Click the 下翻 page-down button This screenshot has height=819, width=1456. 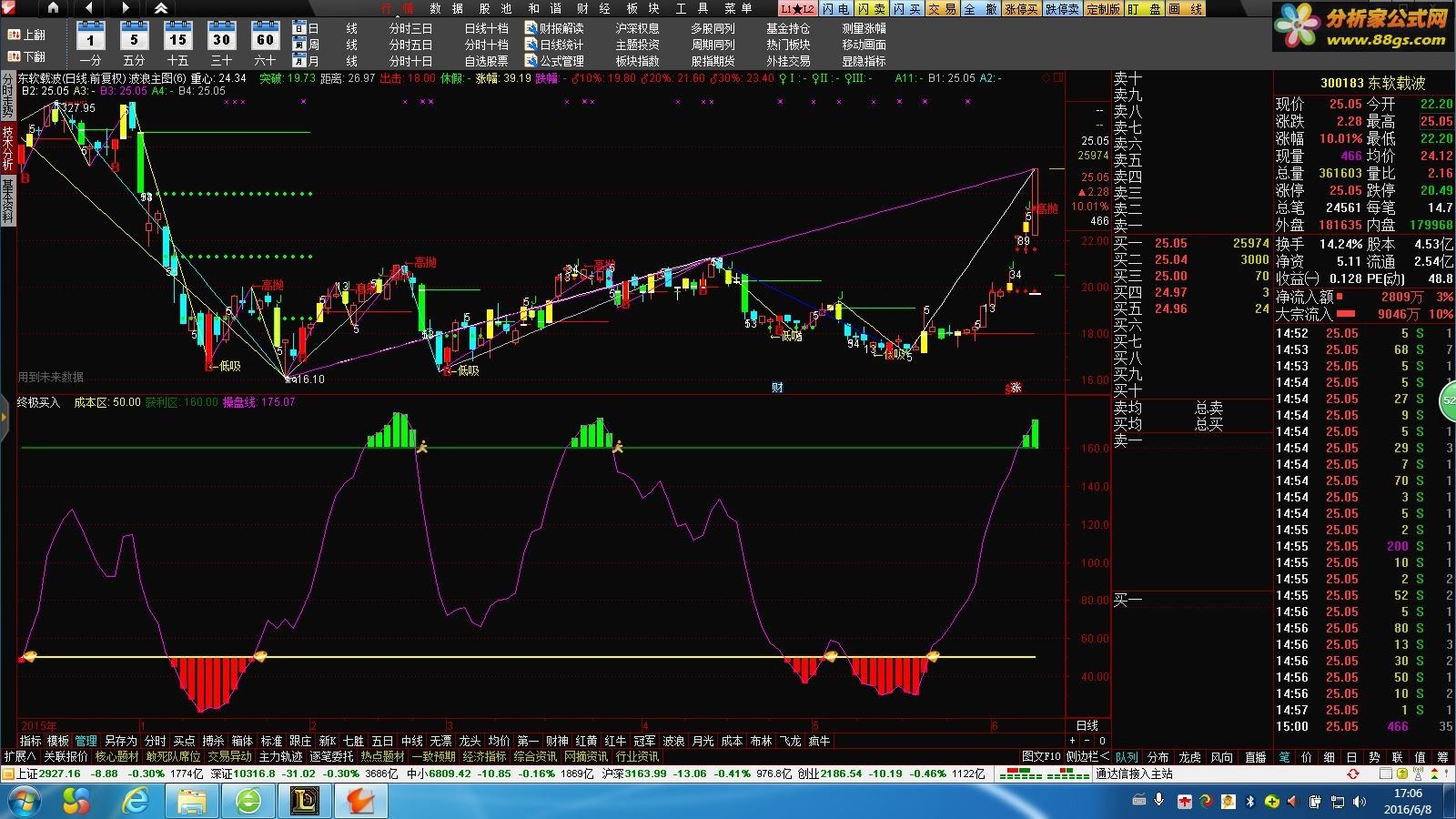26,57
